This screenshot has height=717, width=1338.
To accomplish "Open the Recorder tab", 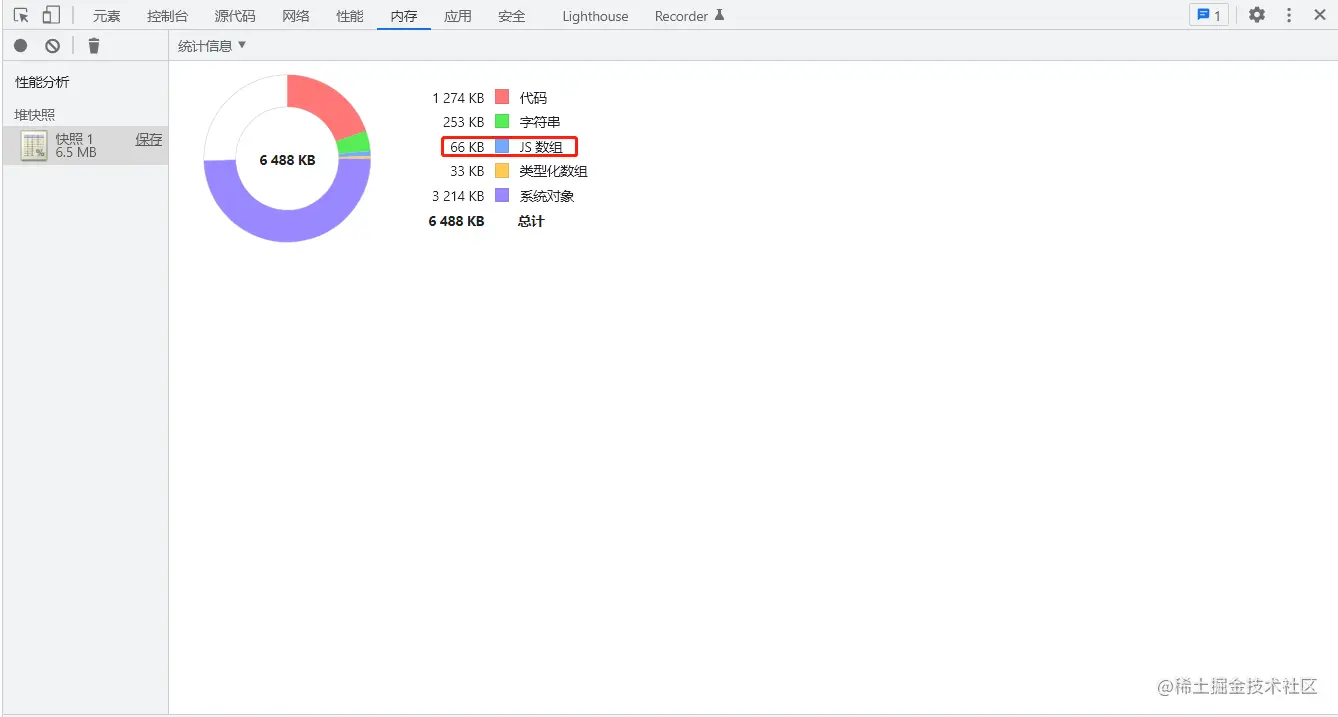I will 689,16.
